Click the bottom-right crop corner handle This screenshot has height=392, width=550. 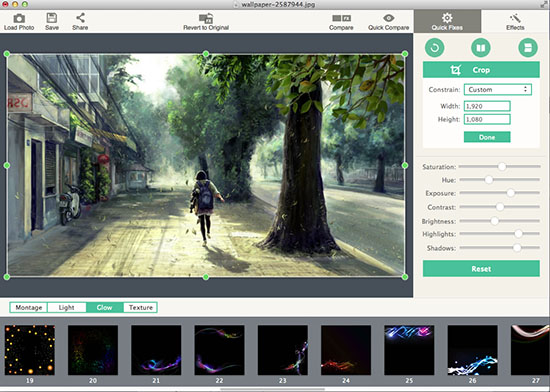click(405, 277)
